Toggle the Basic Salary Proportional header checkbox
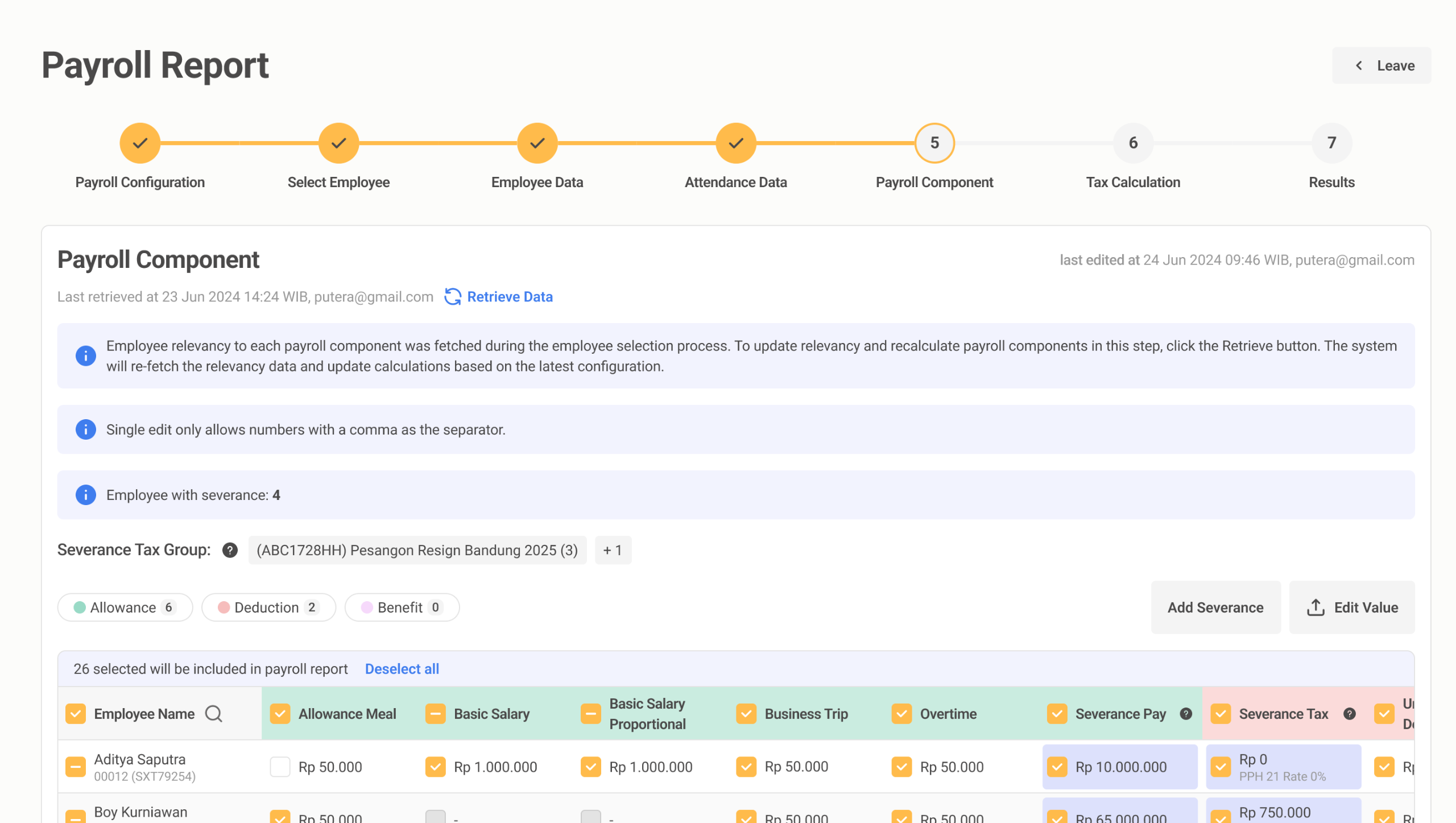Image resolution: width=1456 pixels, height=823 pixels. click(x=590, y=713)
